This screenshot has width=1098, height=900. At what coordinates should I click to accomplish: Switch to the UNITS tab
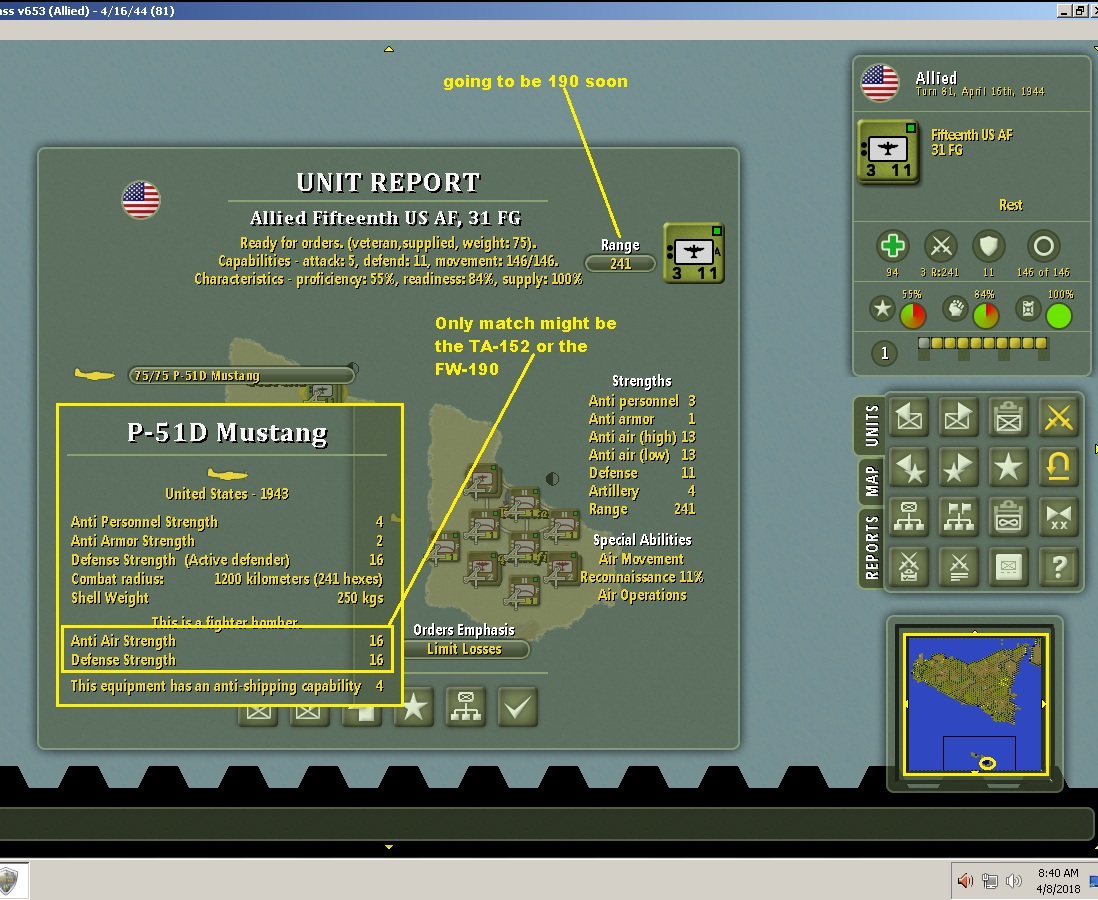pos(871,425)
